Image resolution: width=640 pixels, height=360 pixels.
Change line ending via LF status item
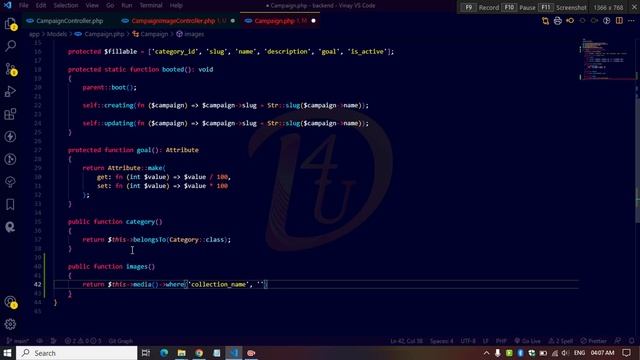(x=486, y=341)
